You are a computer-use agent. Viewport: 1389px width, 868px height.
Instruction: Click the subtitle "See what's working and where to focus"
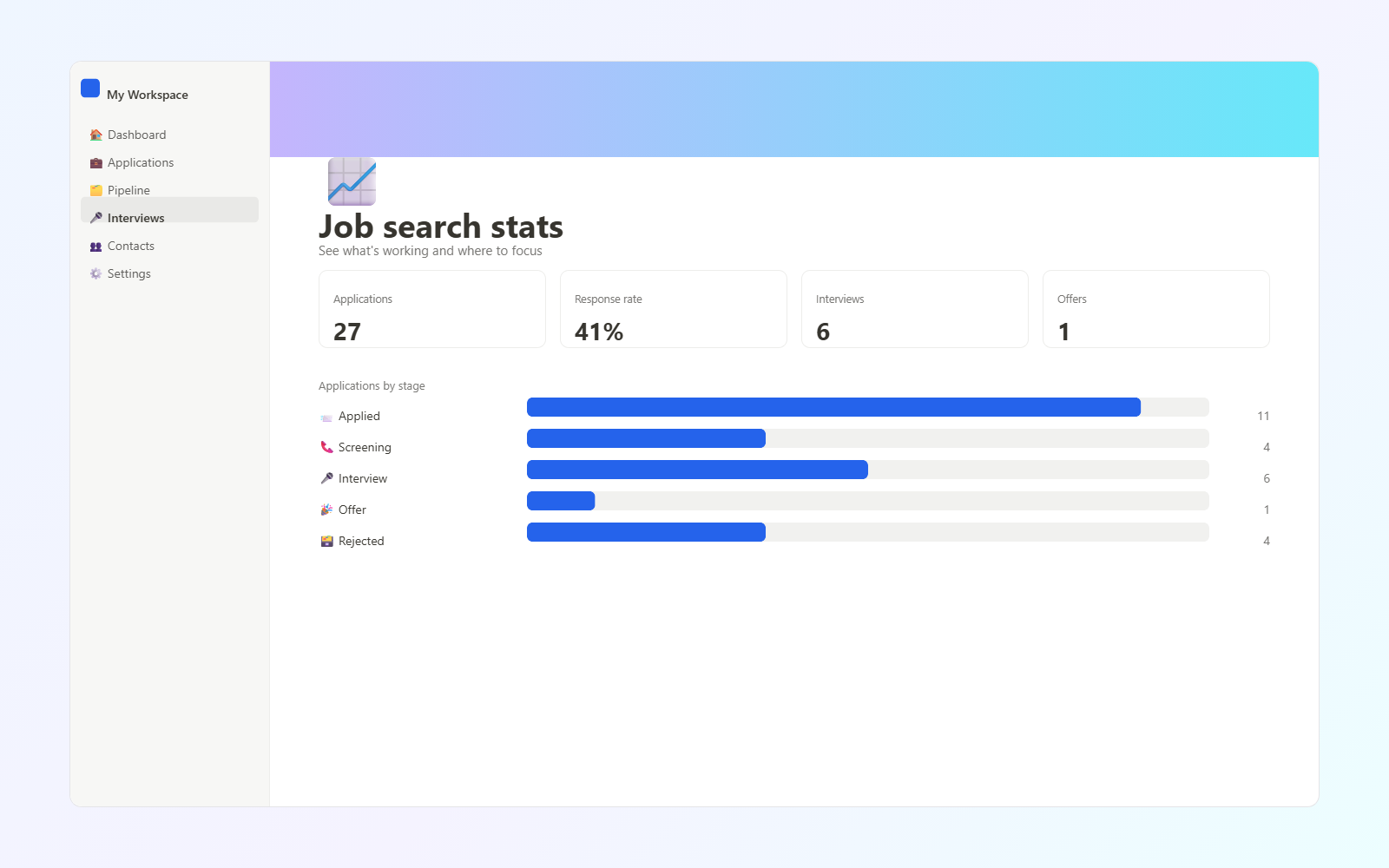pos(431,251)
